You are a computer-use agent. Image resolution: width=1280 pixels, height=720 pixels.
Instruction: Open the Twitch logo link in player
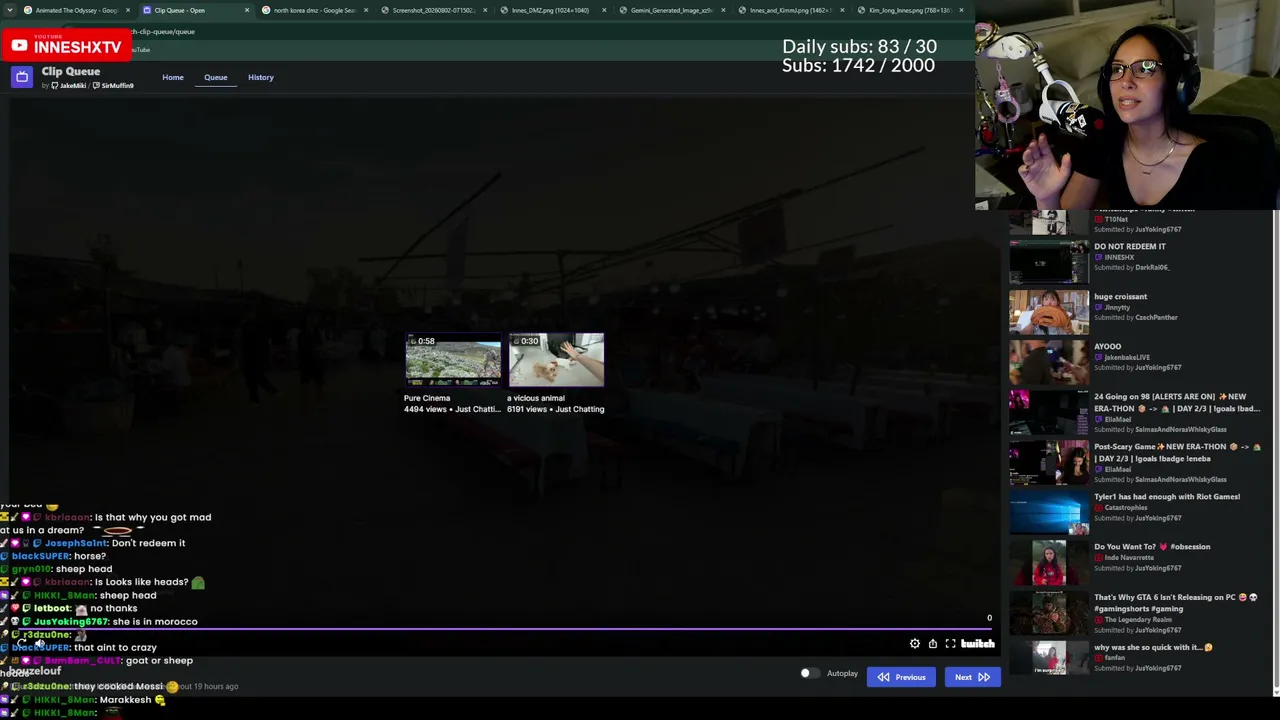click(978, 644)
